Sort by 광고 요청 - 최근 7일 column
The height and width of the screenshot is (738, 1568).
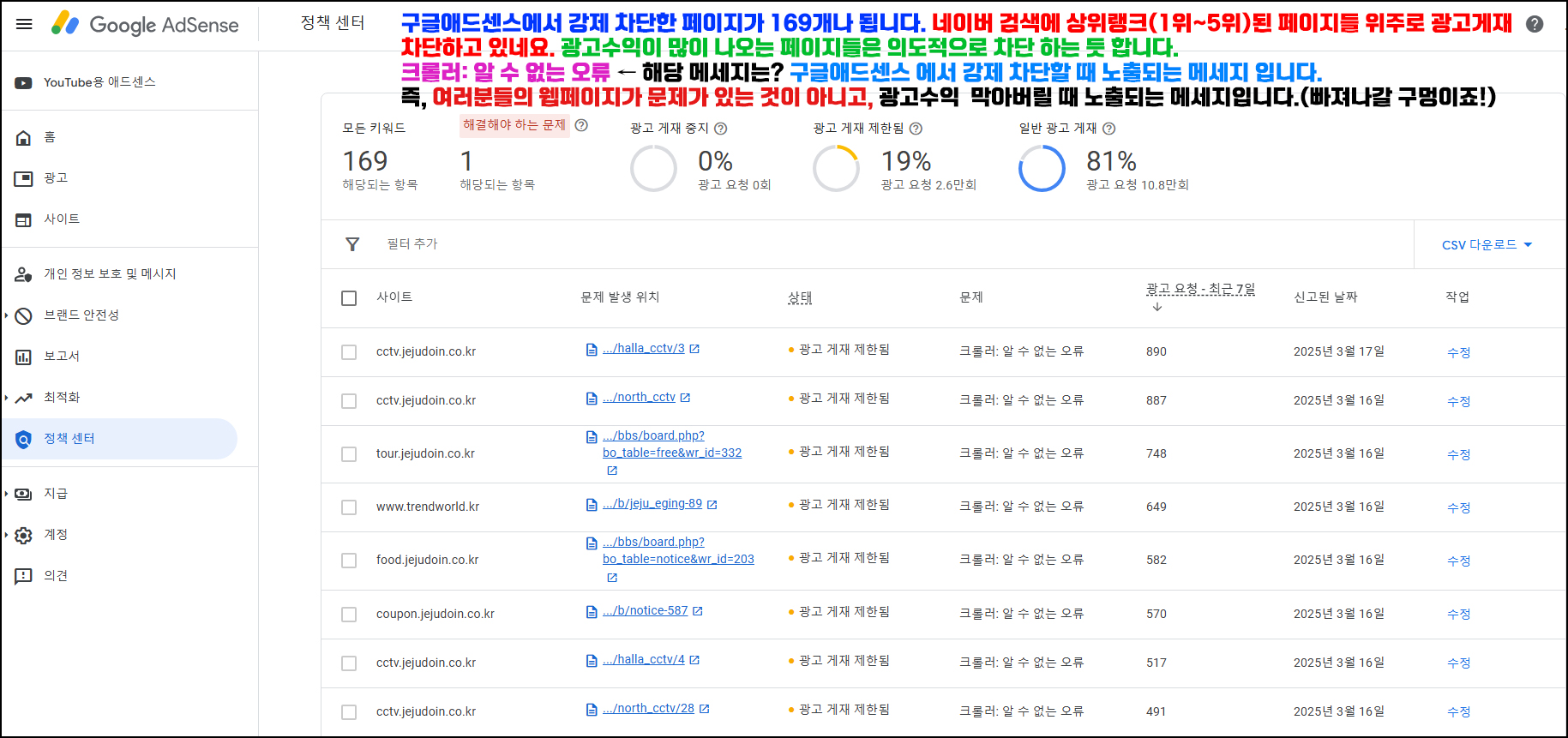coord(1200,290)
